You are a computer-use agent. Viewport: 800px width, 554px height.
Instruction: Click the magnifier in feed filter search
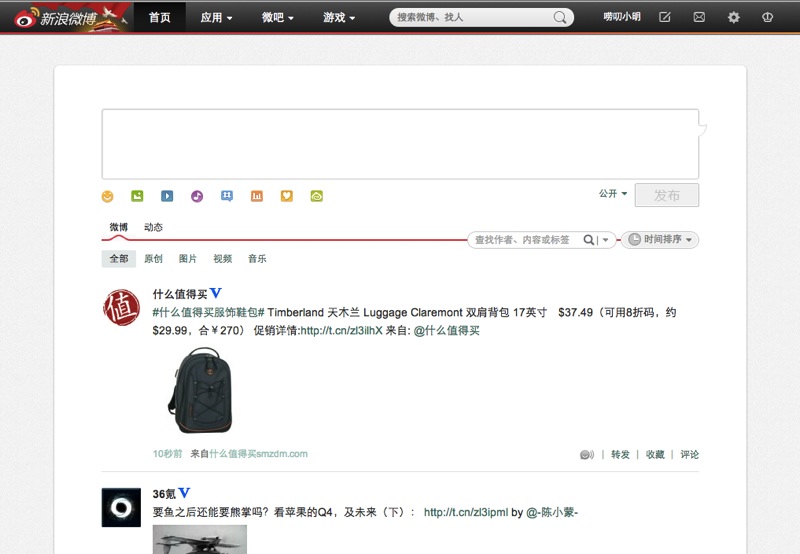(x=588, y=240)
